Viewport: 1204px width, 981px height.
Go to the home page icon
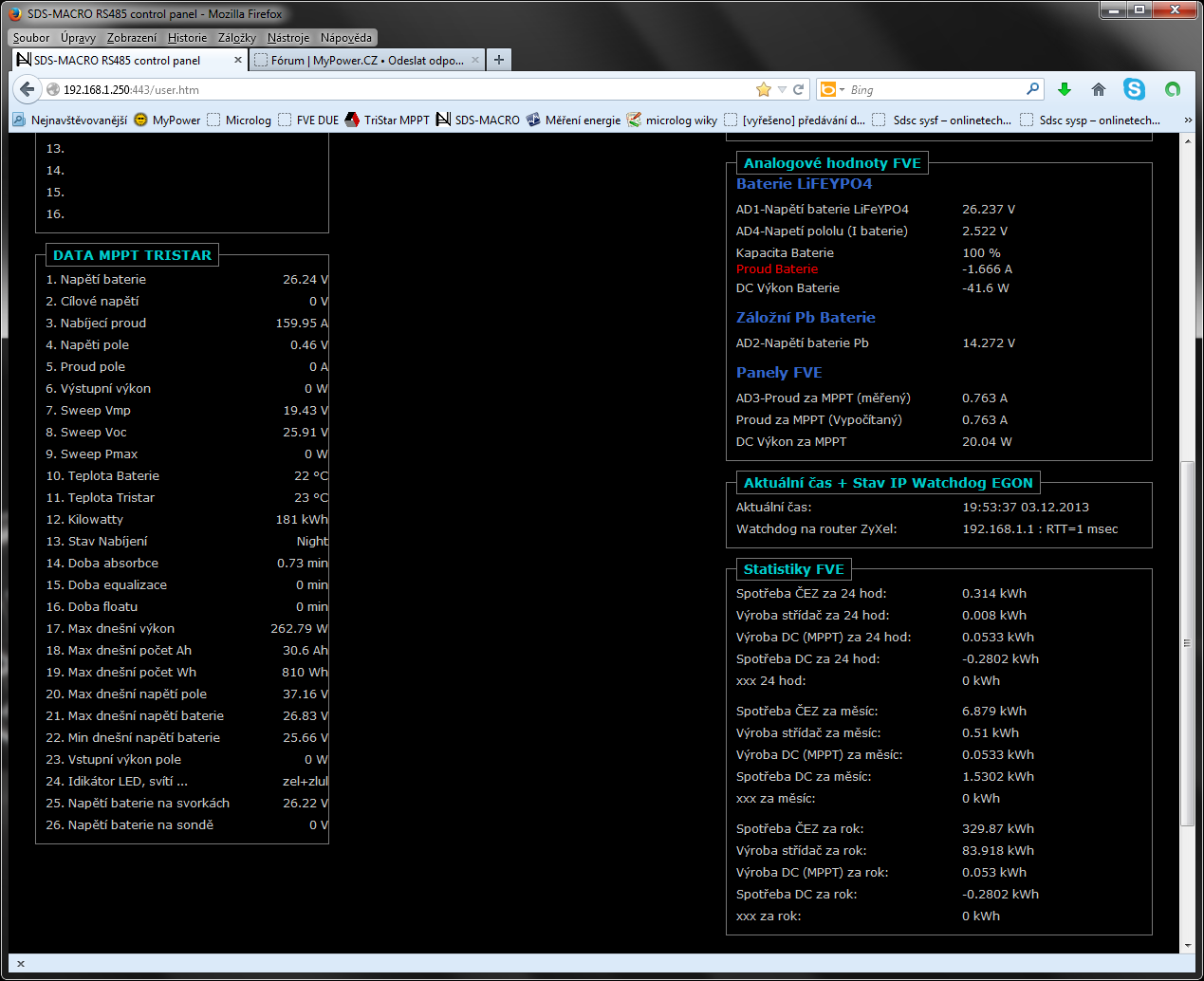point(1099,89)
